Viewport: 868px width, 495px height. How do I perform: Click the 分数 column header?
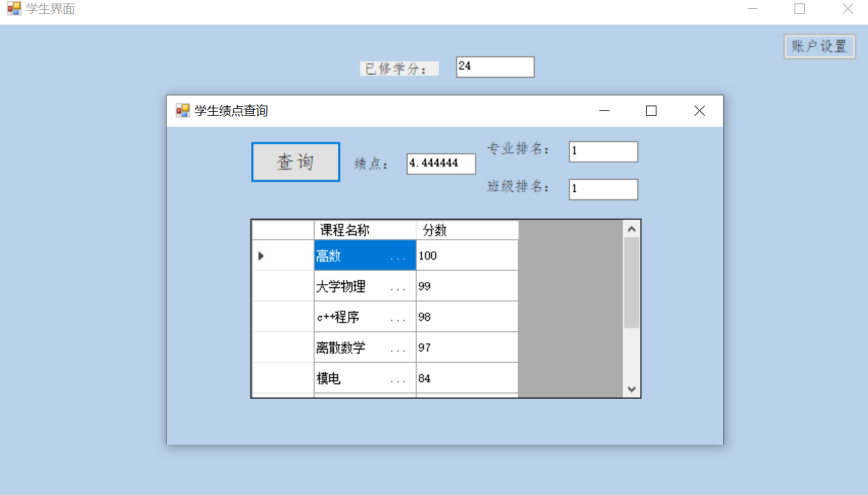[x=467, y=230]
